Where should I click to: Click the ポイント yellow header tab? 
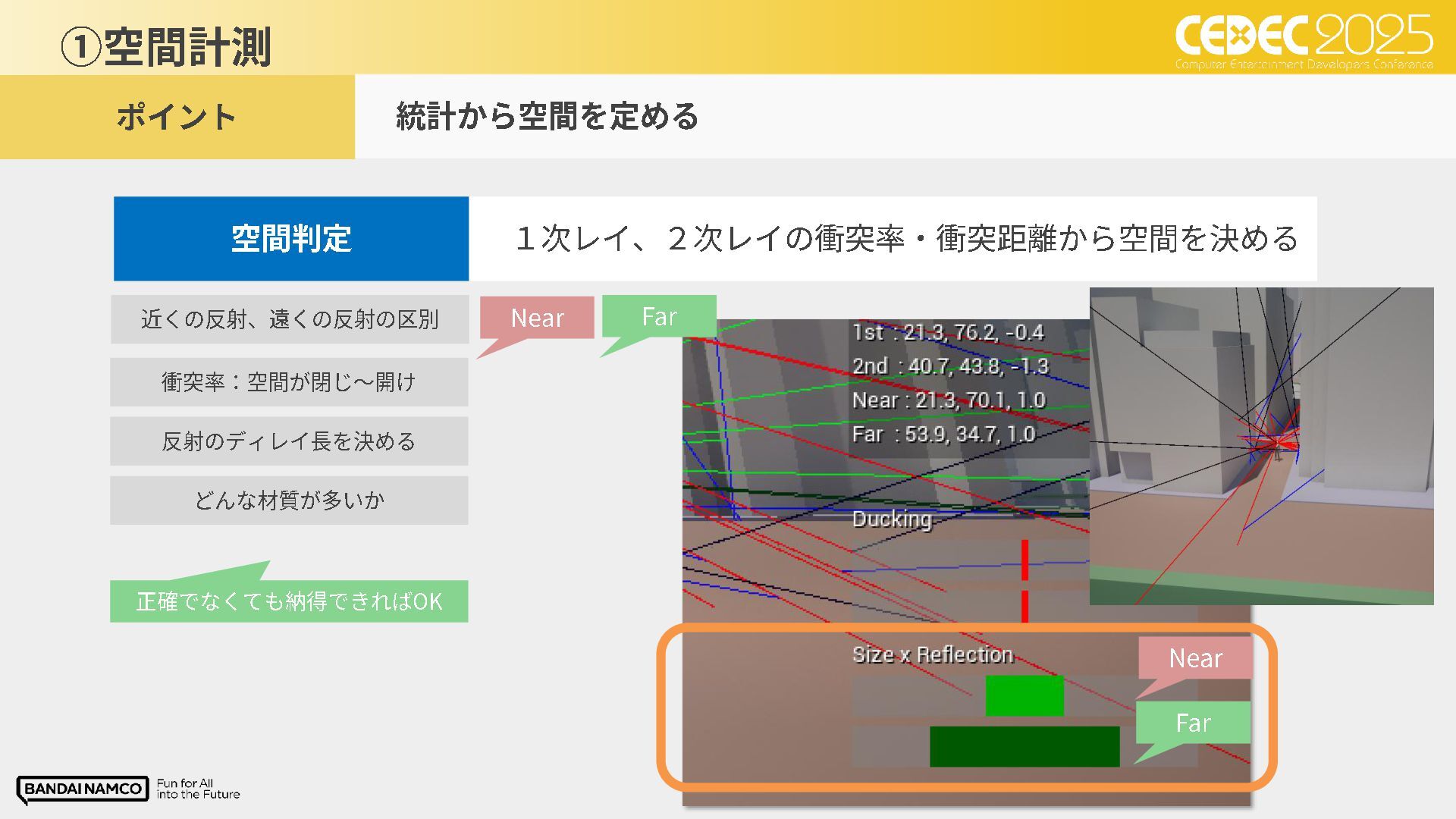pyautogui.click(x=177, y=117)
